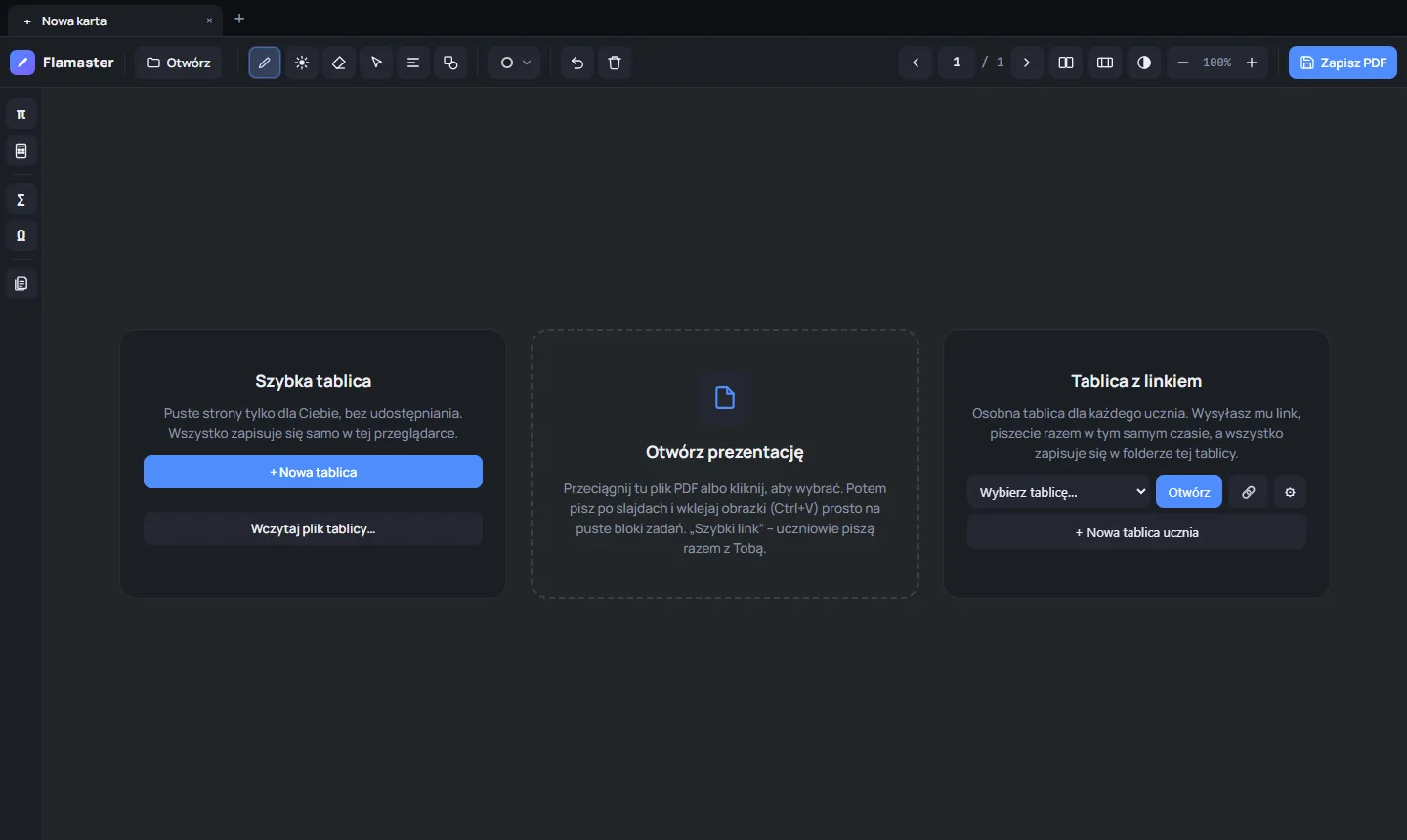
Task: Pick the cursor selection arrow tool
Action: tap(376, 63)
